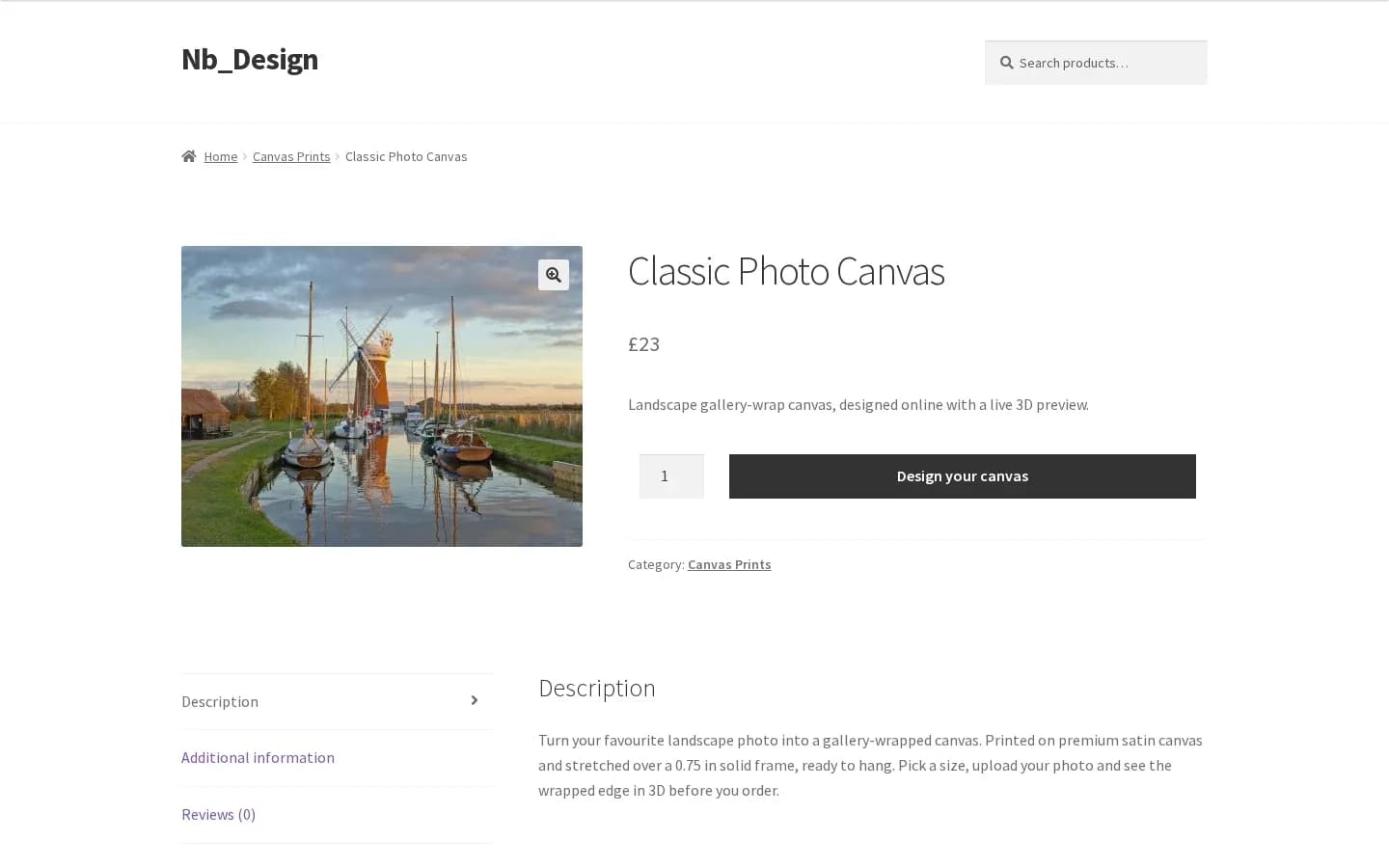The width and height of the screenshot is (1389, 868).
Task: Open the Nb_Design site title link
Action: [250, 59]
